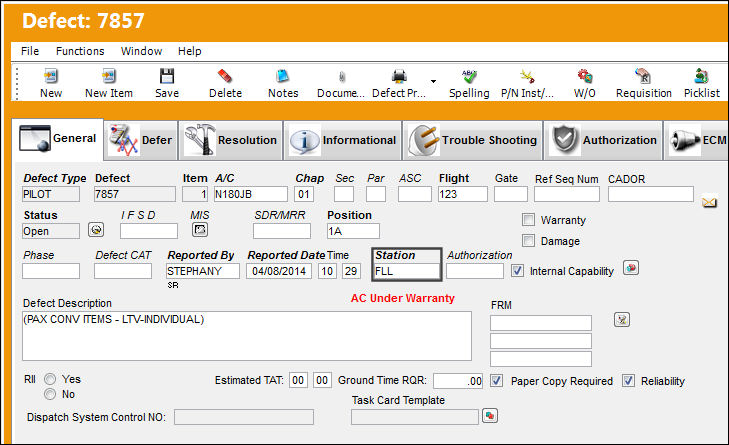
Task: Click the Ground Time RQR field
Action: point(458,381)
